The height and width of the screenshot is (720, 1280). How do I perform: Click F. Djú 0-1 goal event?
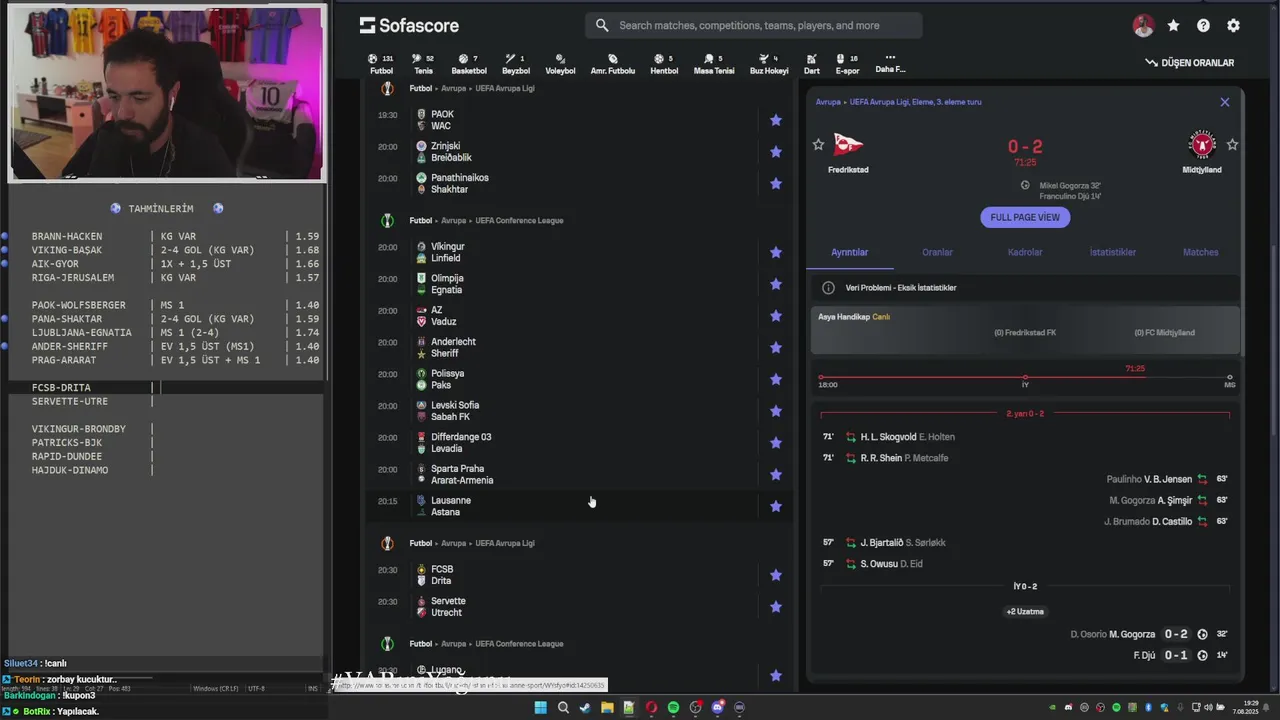click(1180, 655)
